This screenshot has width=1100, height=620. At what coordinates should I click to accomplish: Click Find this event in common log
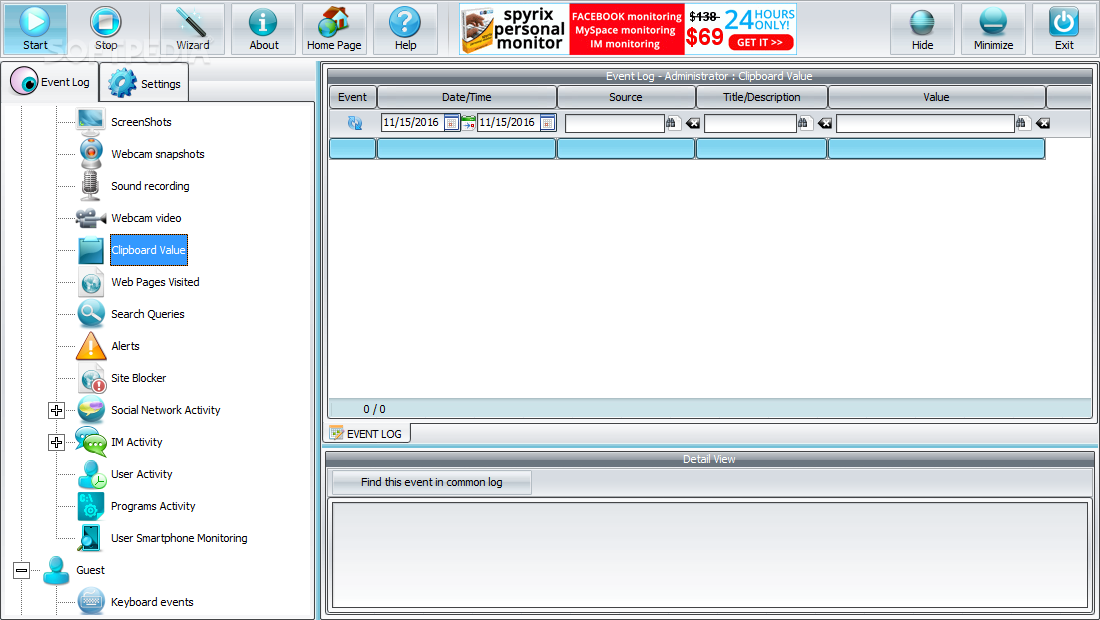[x=431, y=482]
